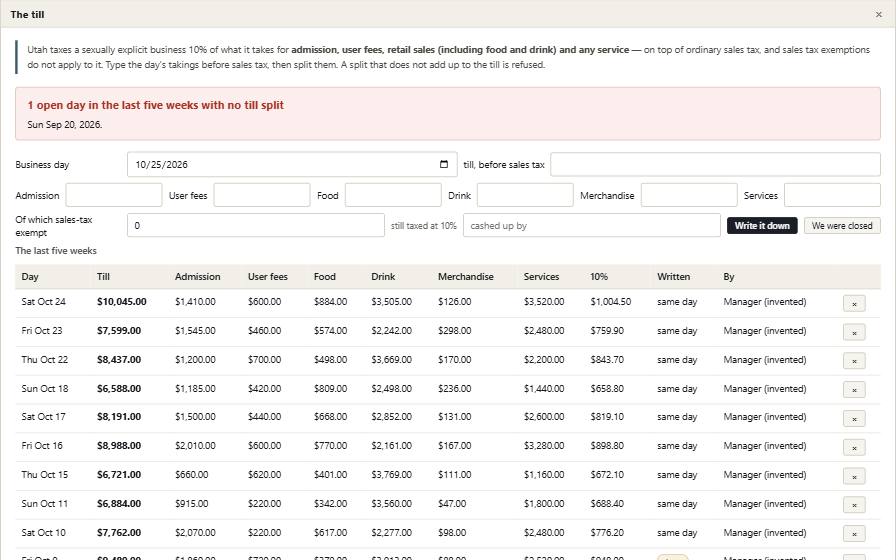Delete the Sat Oct 17 till row
Screen dimensions: 896x560
pos(854,418)
